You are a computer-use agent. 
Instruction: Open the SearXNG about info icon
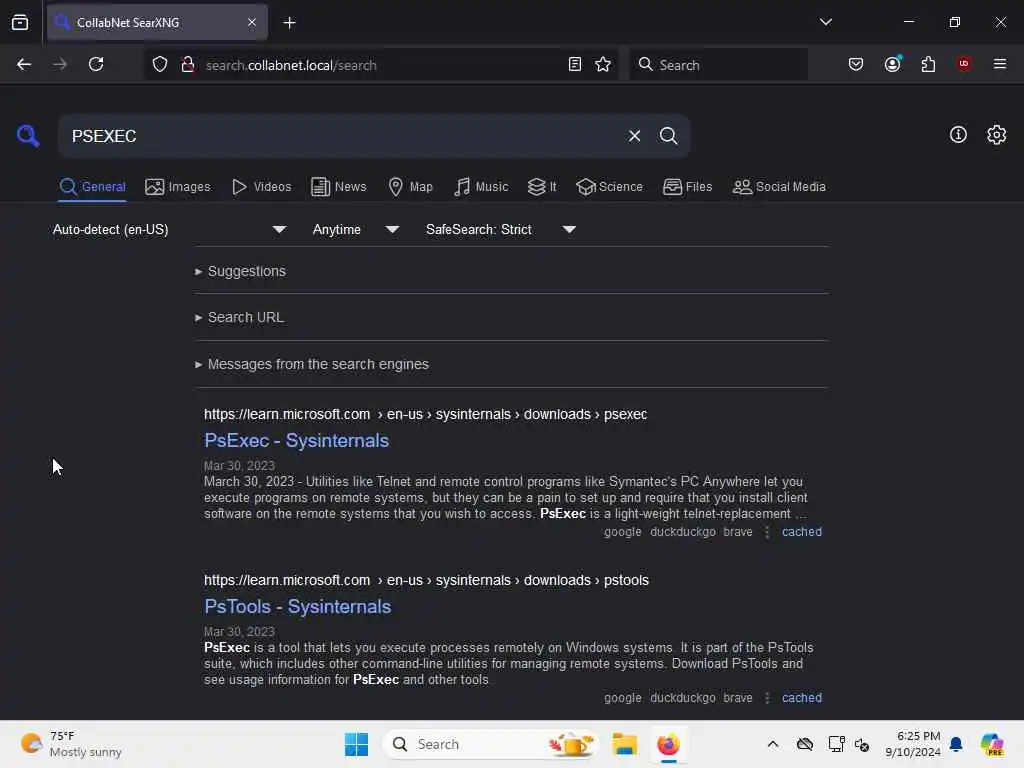958,135
